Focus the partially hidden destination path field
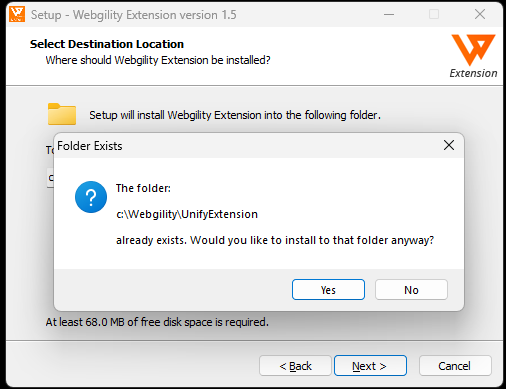Viewport: 506px width, 389px height. pyautogui.click(x=50, y=178)
